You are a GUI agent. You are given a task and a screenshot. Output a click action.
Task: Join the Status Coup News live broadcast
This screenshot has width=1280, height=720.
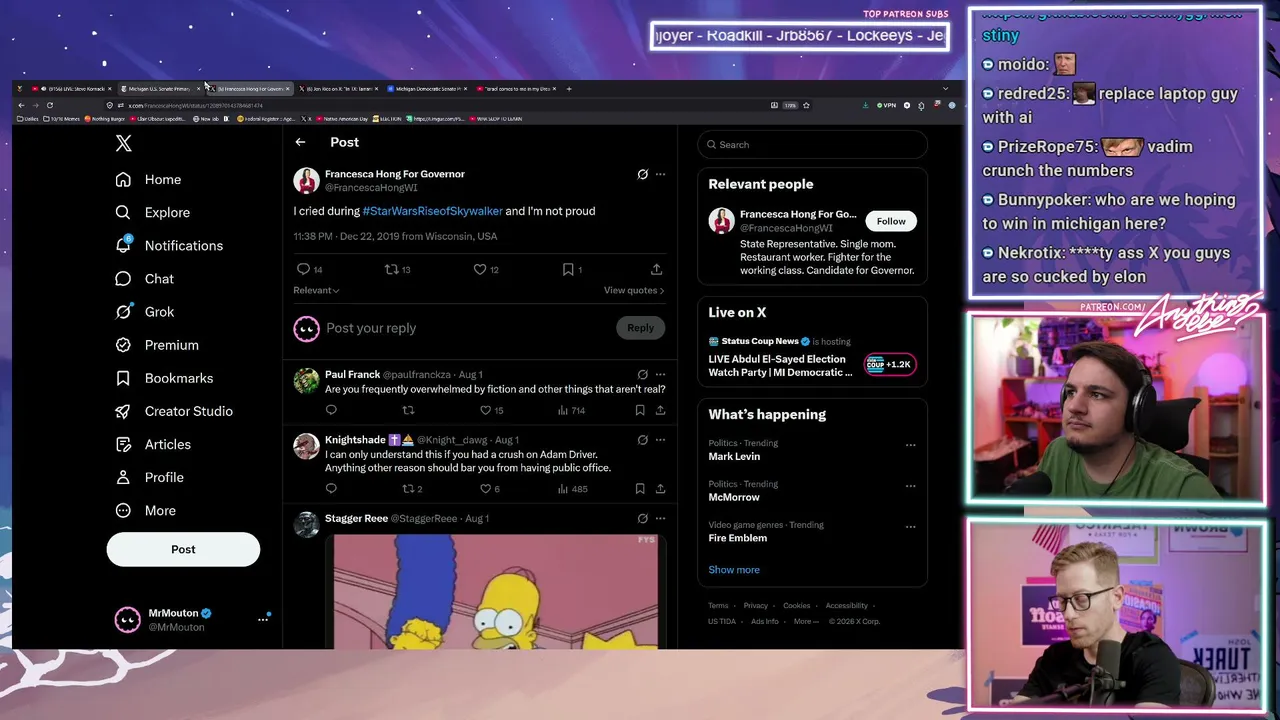(811, 357)
